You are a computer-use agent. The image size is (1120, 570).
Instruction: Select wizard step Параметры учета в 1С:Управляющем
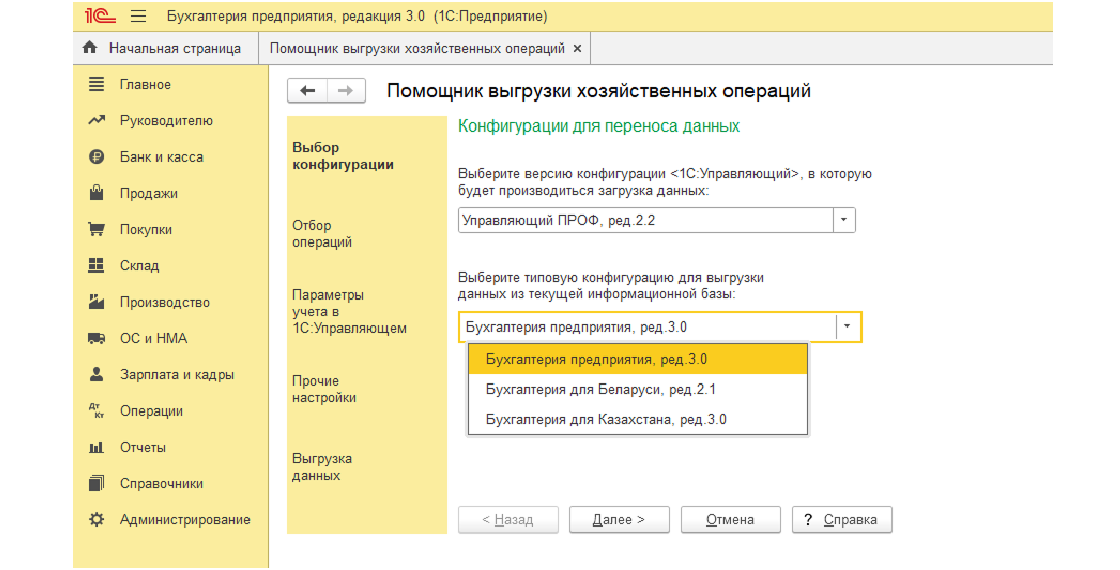[349, 311]
